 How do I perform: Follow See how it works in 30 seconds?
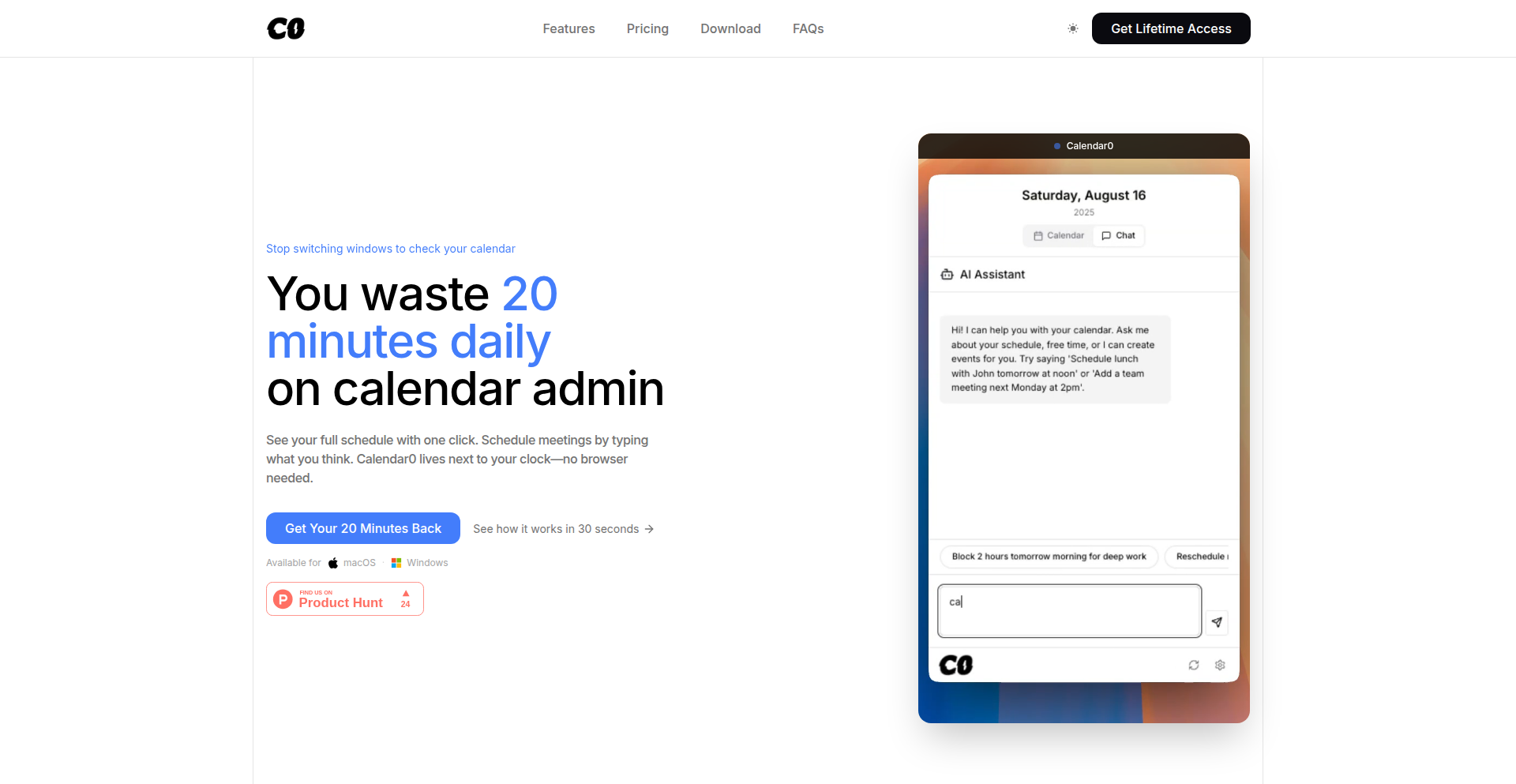tap(563, 529)
